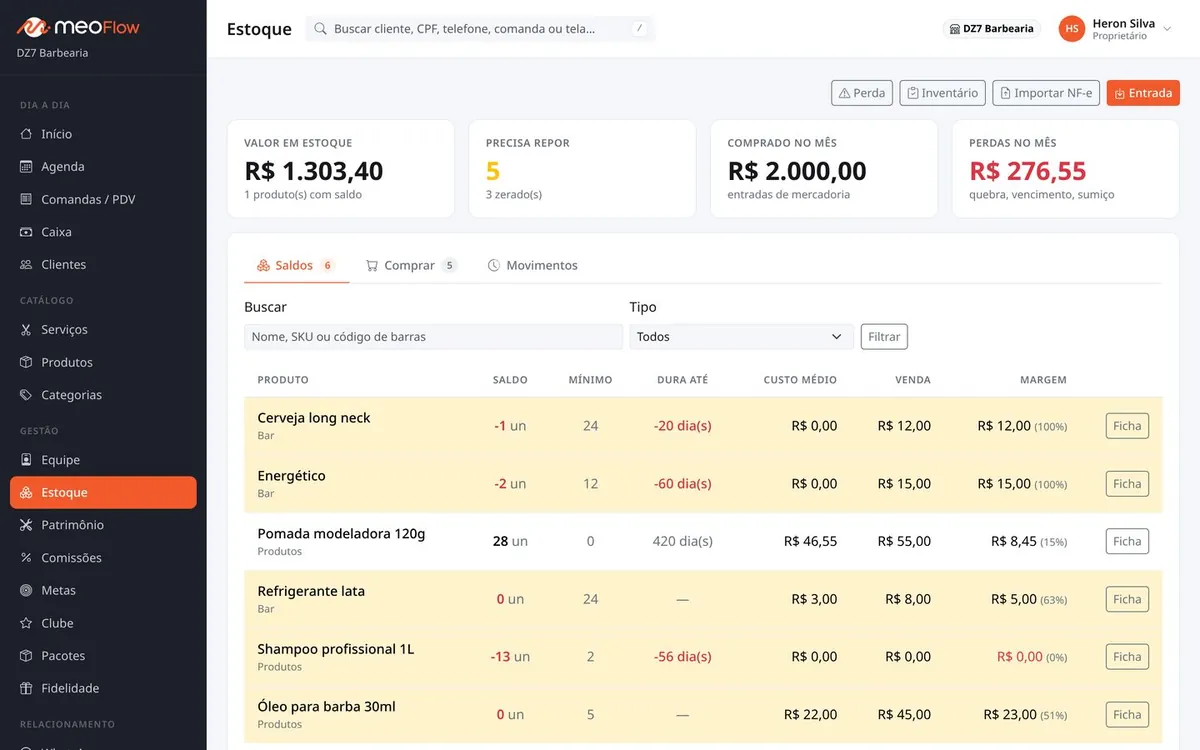Open Ficha for Refrigerante lata
Viewport: 1200px width, 750px height.
(1127, 600)
